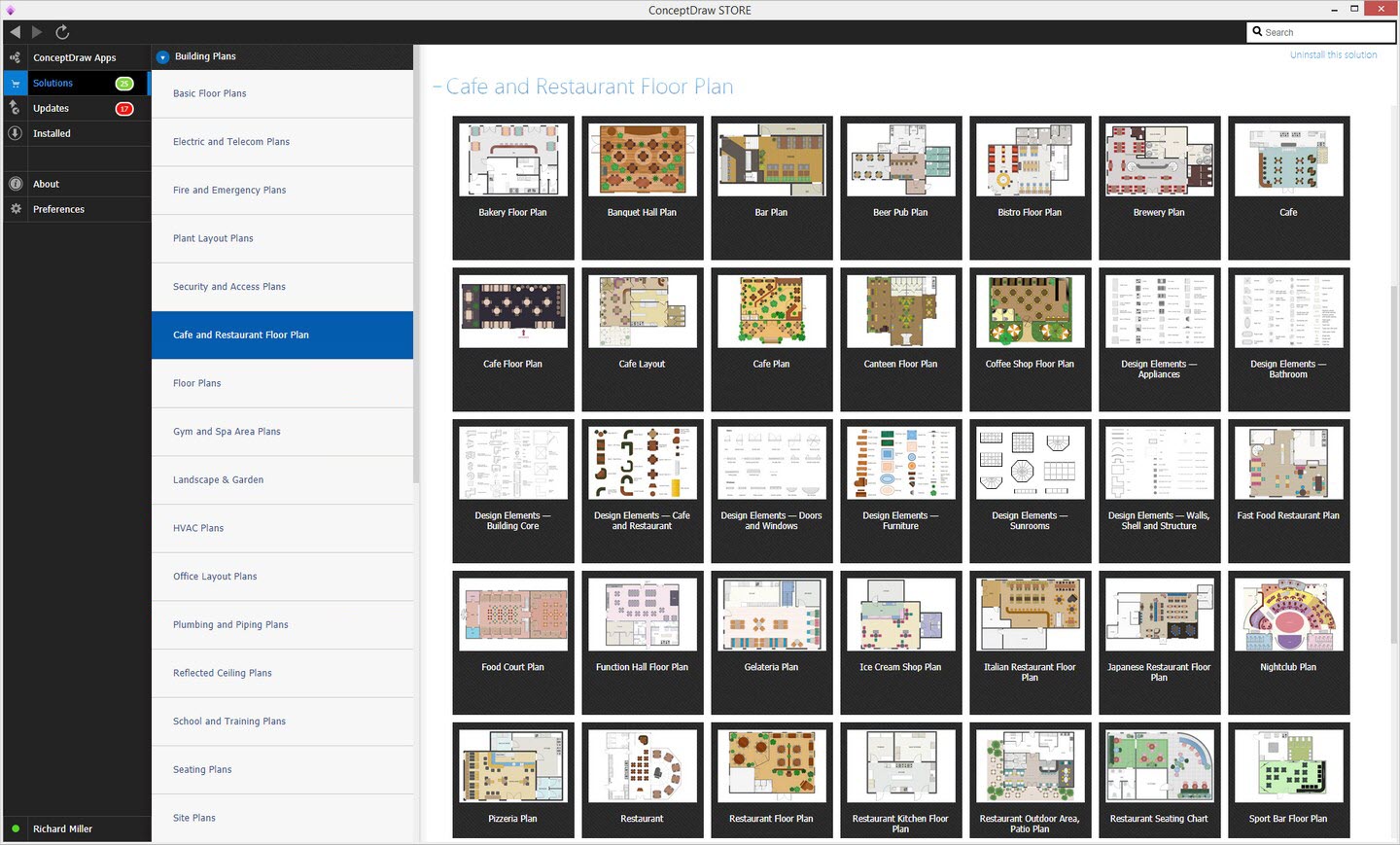Click the Solutions green count badge
Image resolution: width=1400 pixels, height=845 pixels.
tap(124, 84)
